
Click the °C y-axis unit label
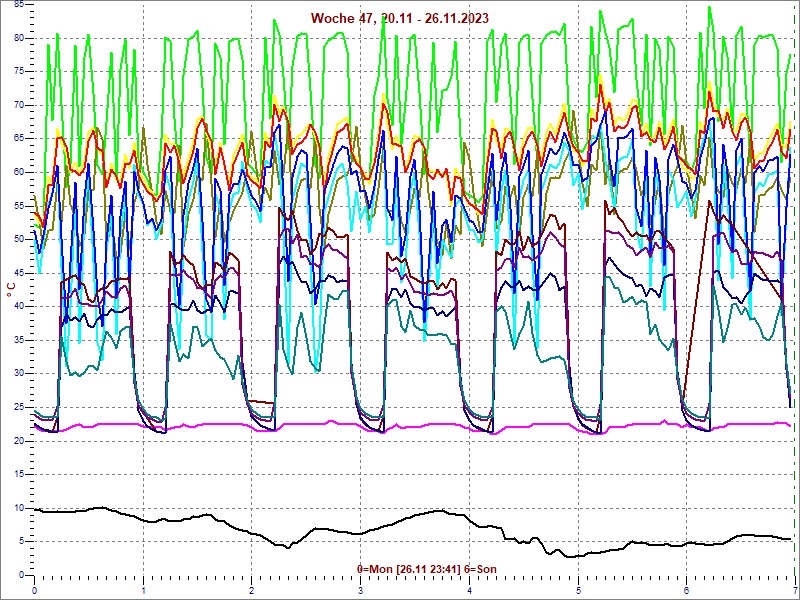[11, 290]
